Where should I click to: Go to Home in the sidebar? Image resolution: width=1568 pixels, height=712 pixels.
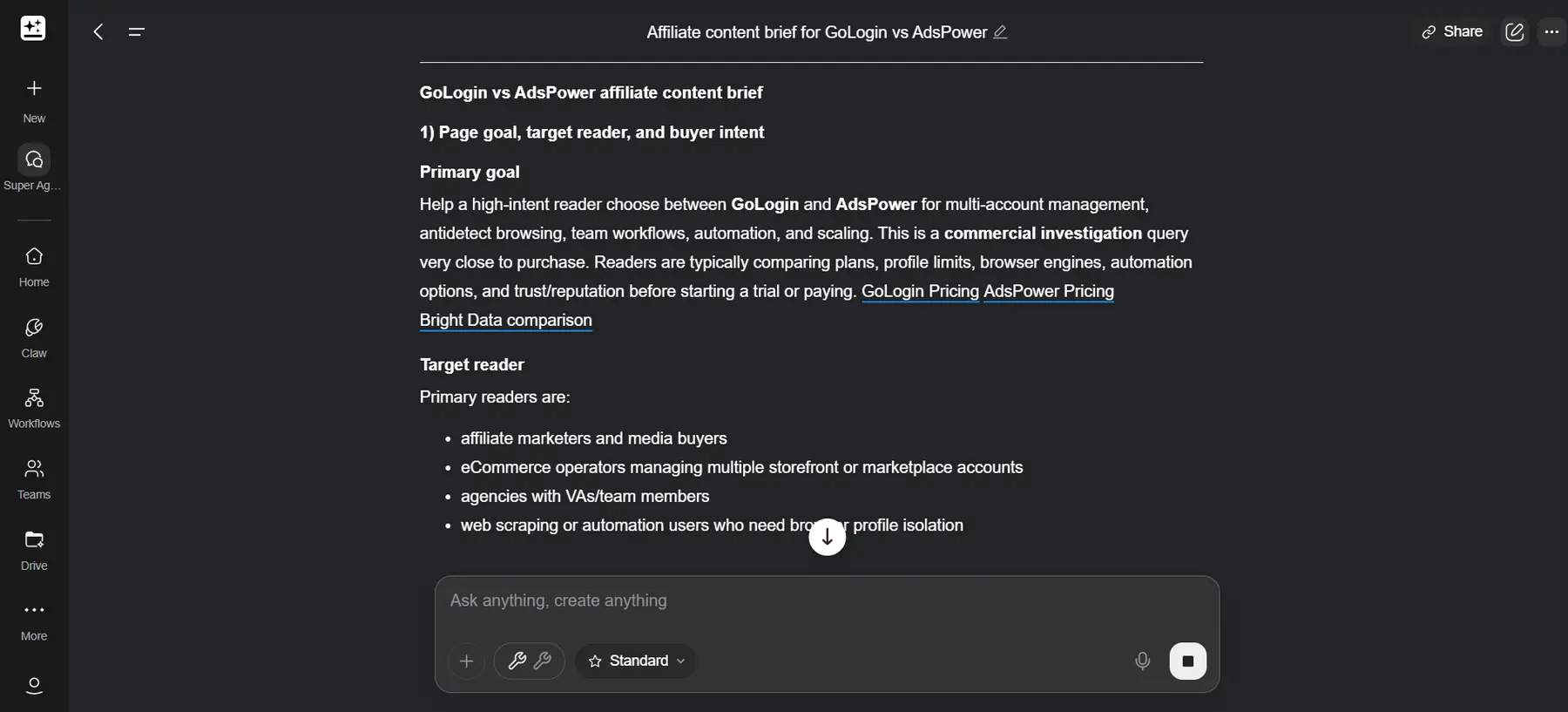[34, 266]
